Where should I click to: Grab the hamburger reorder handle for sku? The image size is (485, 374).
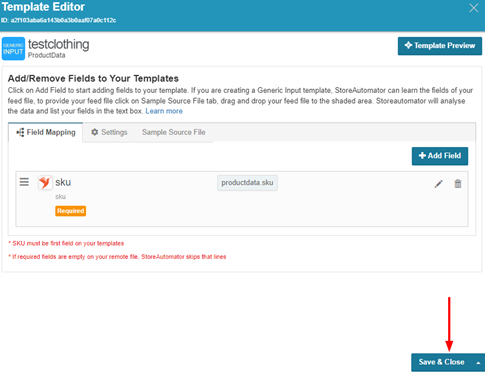(x=24, y=182)
